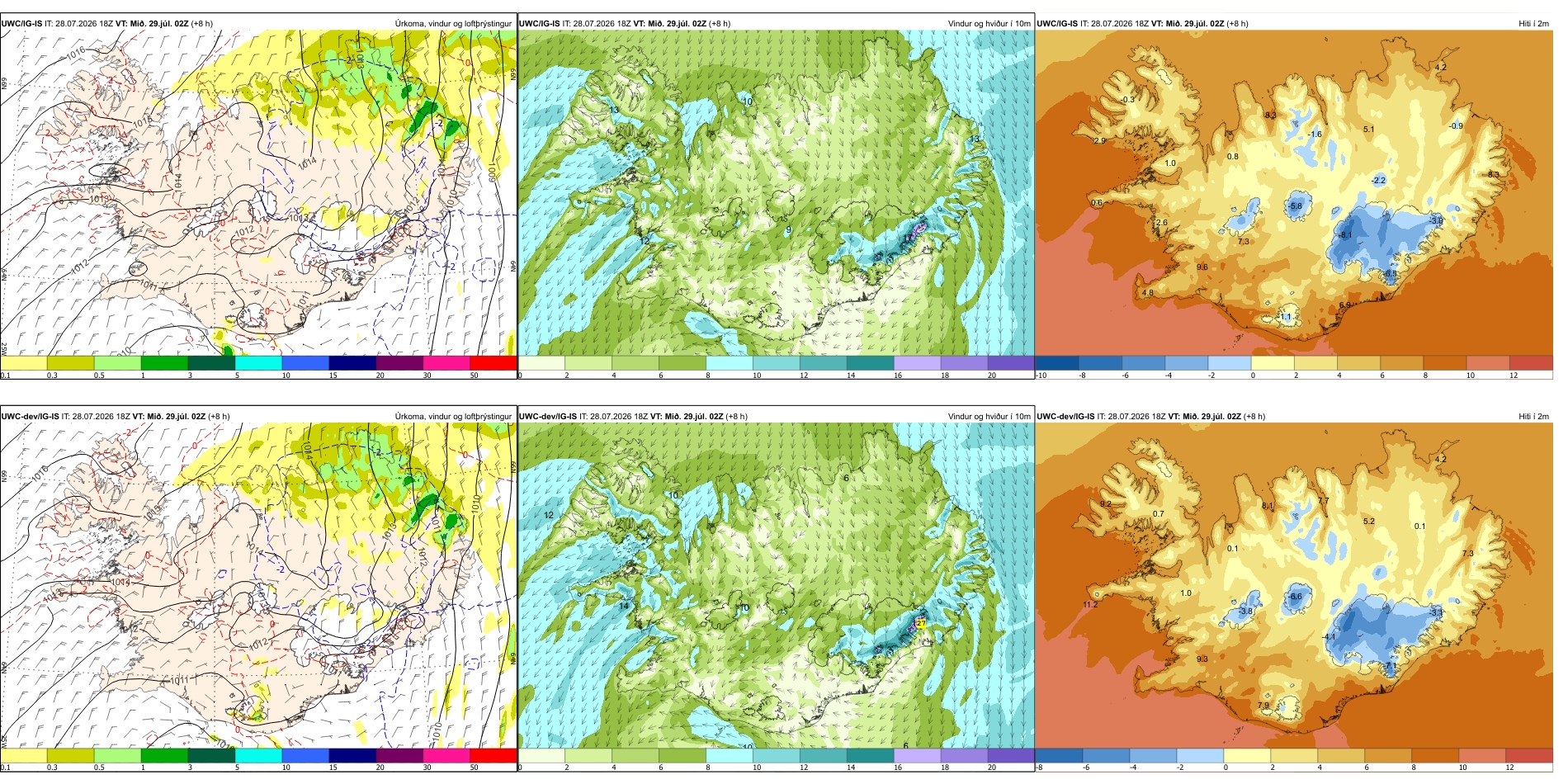Click the yellow 27 gust marker on bottom wind map
The image size is (1568, 784).
921,623
